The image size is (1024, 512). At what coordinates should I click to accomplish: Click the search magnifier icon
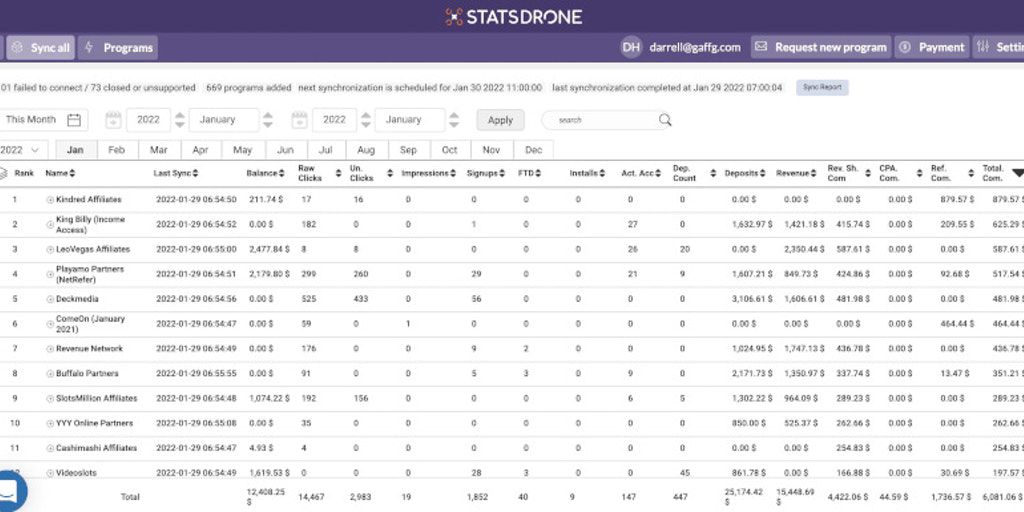[x=665, y=120]
